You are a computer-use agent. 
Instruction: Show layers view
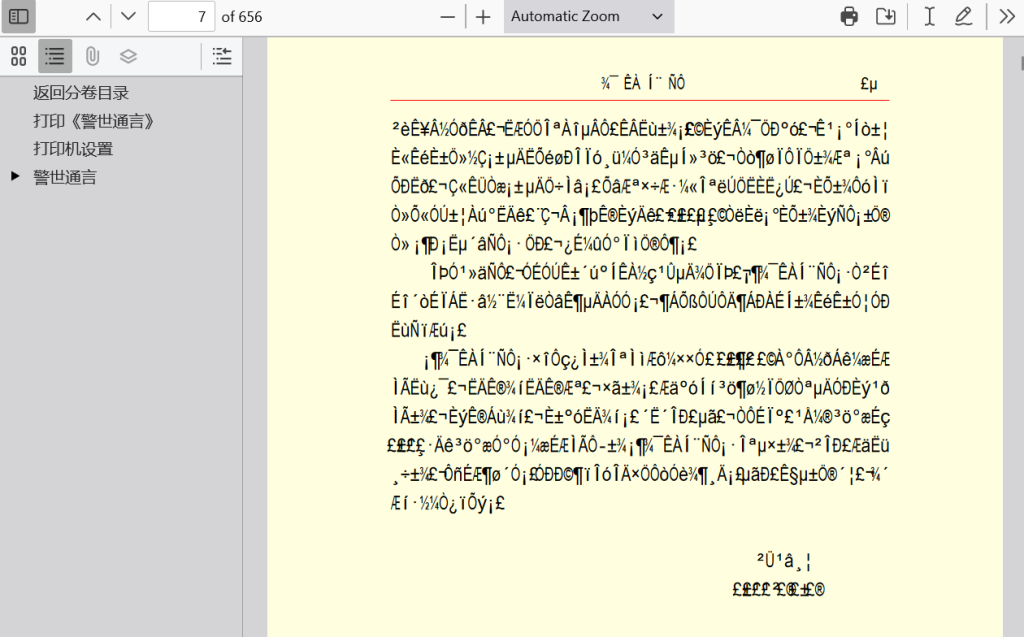click(x=128, y=56)
